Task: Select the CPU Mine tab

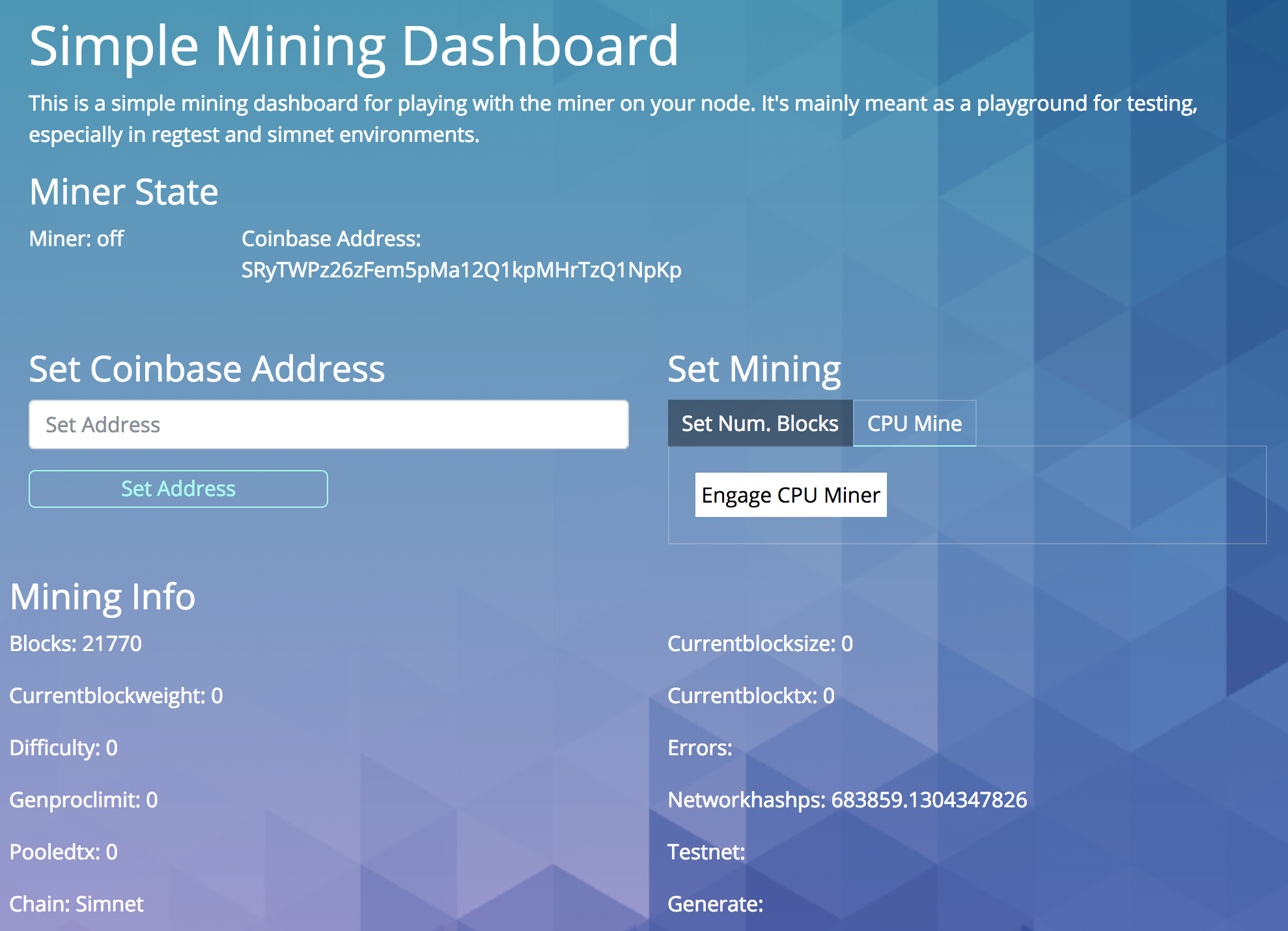Action: [914, 424]
